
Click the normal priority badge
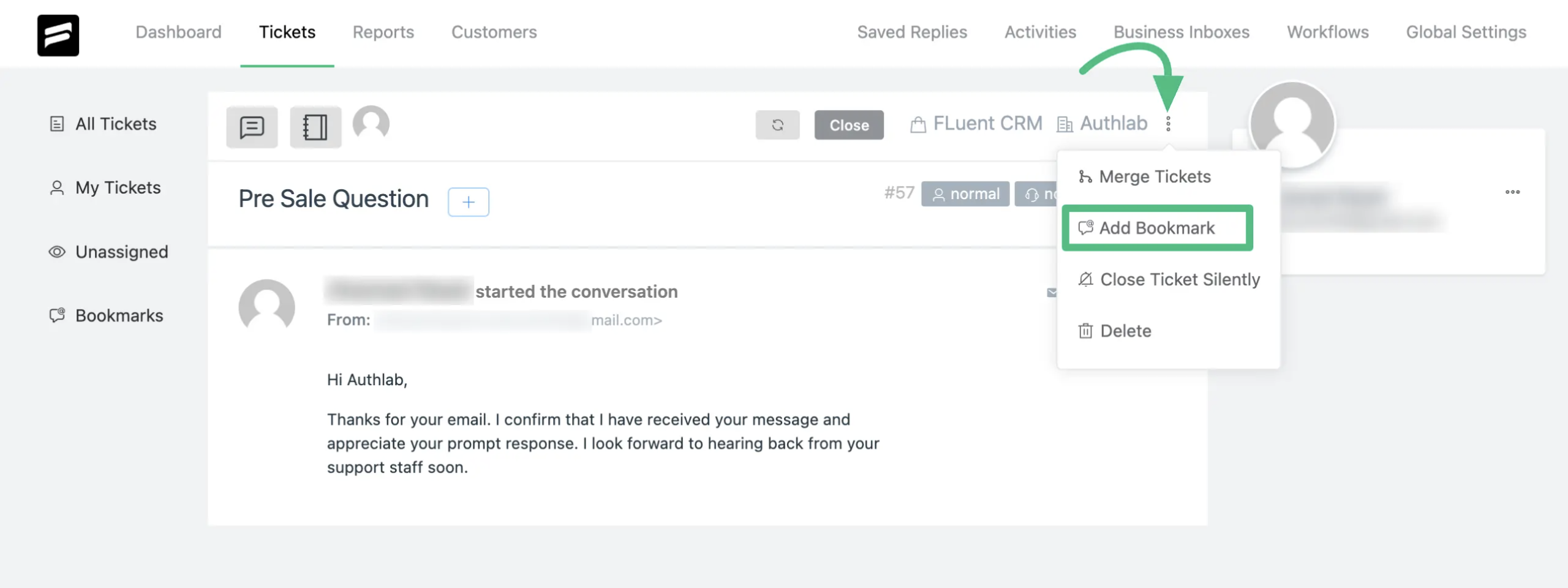coord(965,194)
